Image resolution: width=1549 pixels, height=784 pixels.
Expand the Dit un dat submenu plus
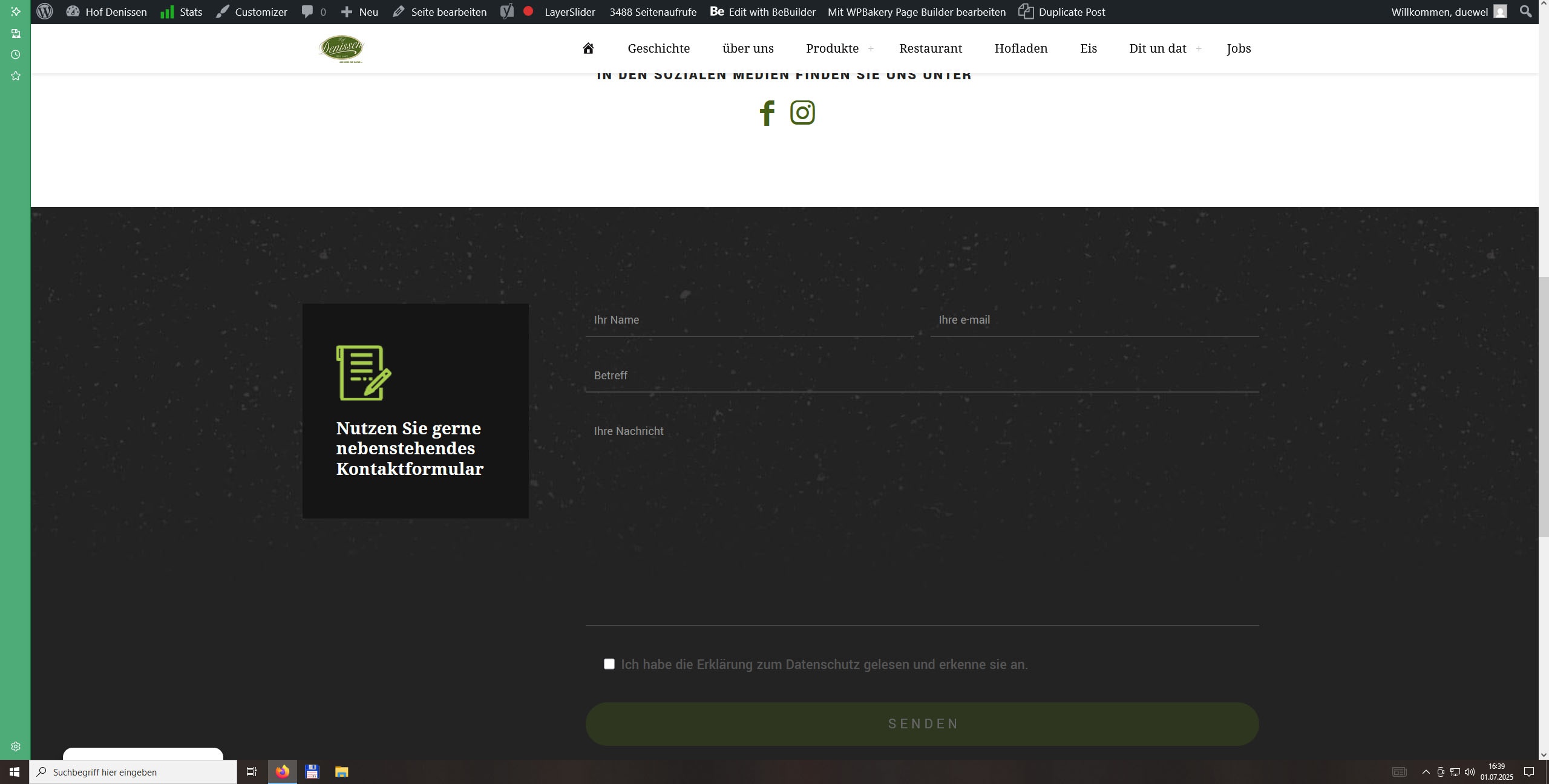[x=1199, y=48]
